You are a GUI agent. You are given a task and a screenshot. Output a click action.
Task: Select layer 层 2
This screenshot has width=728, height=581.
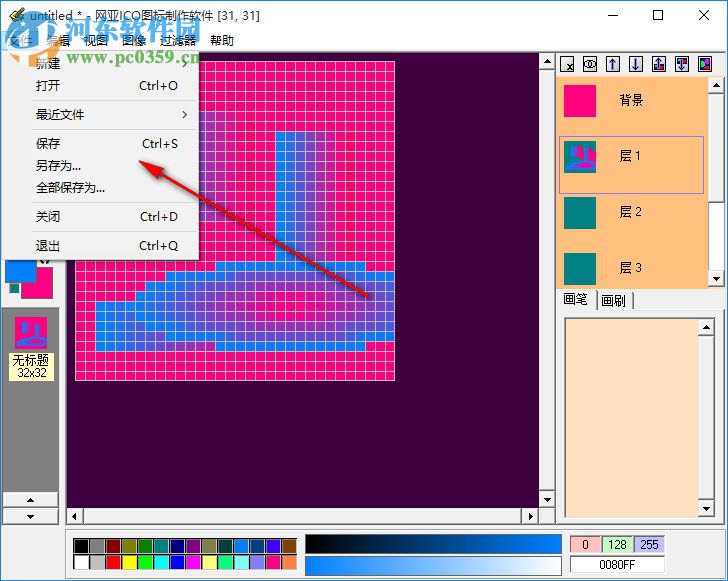pyautogui.click(x=631, y=213)
